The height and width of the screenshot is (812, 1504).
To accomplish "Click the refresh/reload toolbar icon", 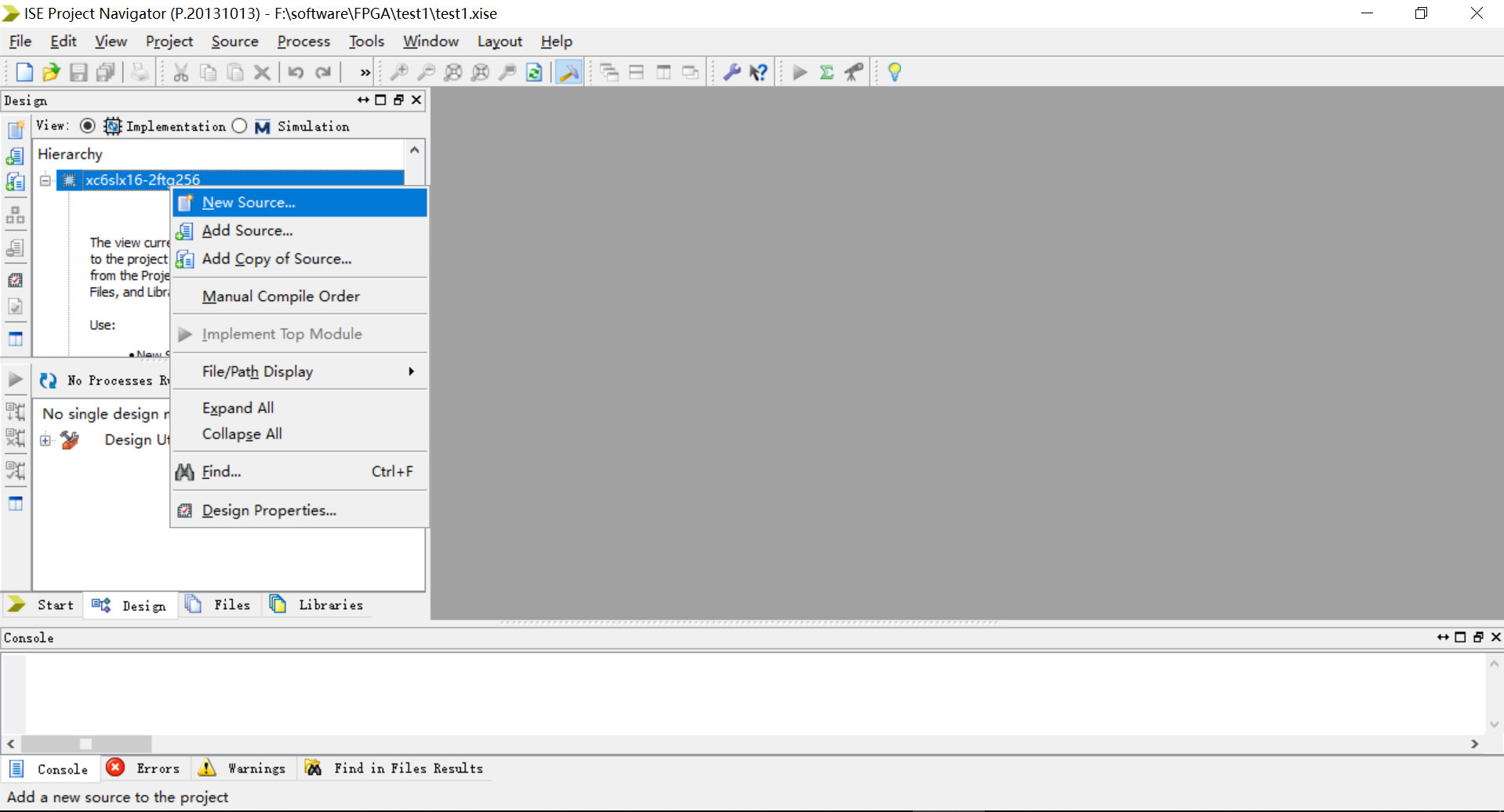I will point(535,71).
